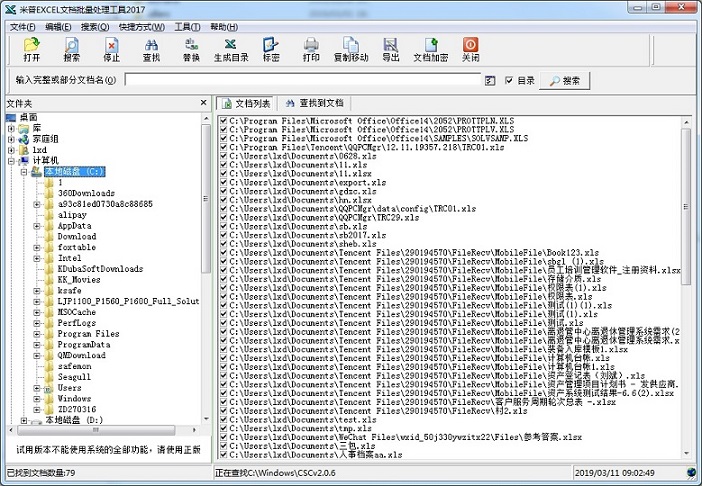The height and width of the screenshot is (486, 702).
Task: Select the file path ending tmp.xls
Action: (300, 428)
